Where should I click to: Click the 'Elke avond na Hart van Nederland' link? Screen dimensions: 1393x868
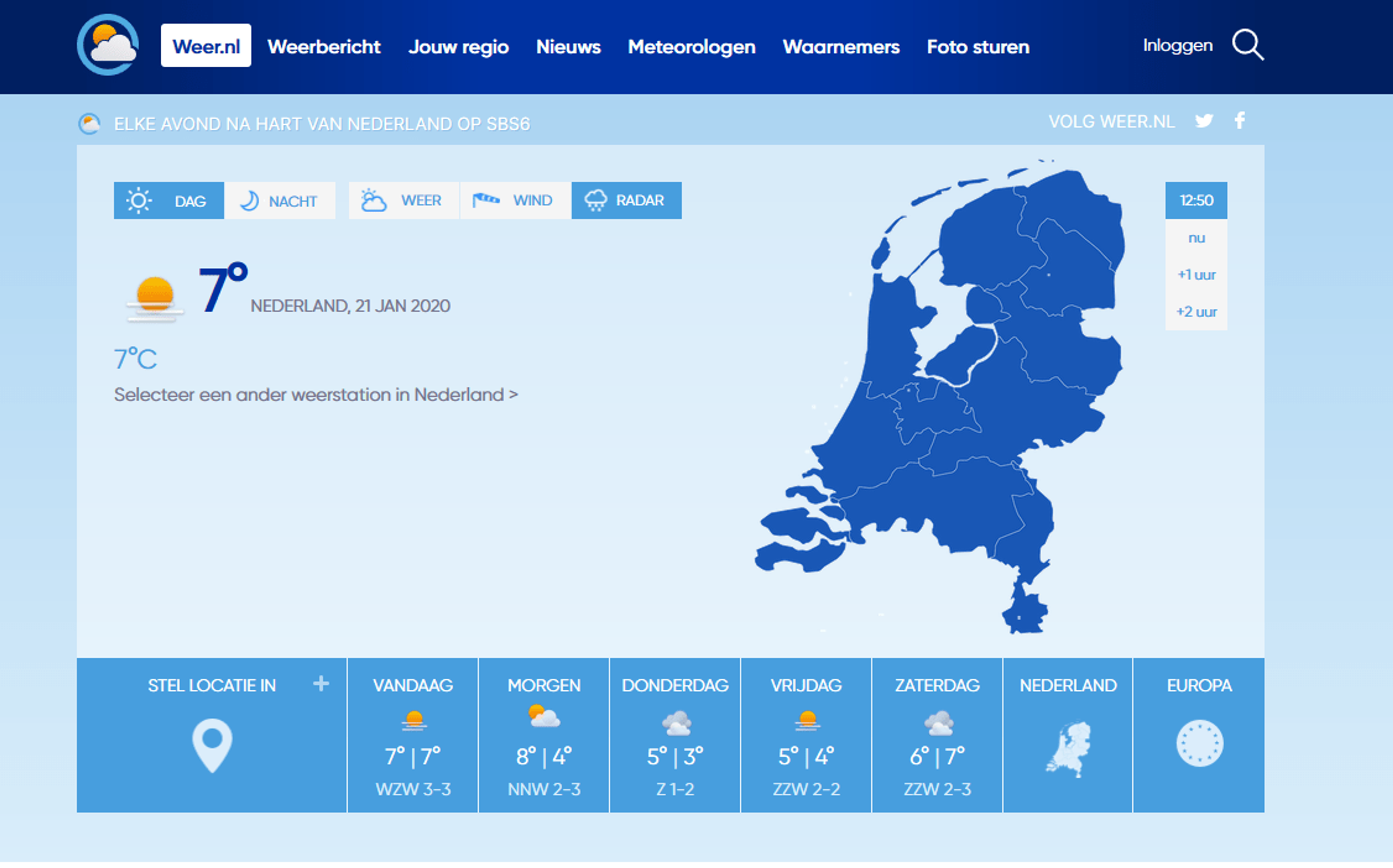point(321,124)
